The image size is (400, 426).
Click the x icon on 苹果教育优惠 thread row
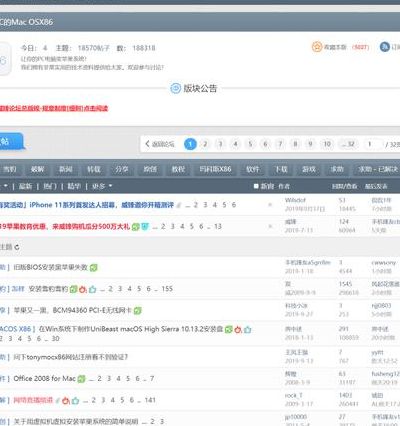[x=270, y=226]
